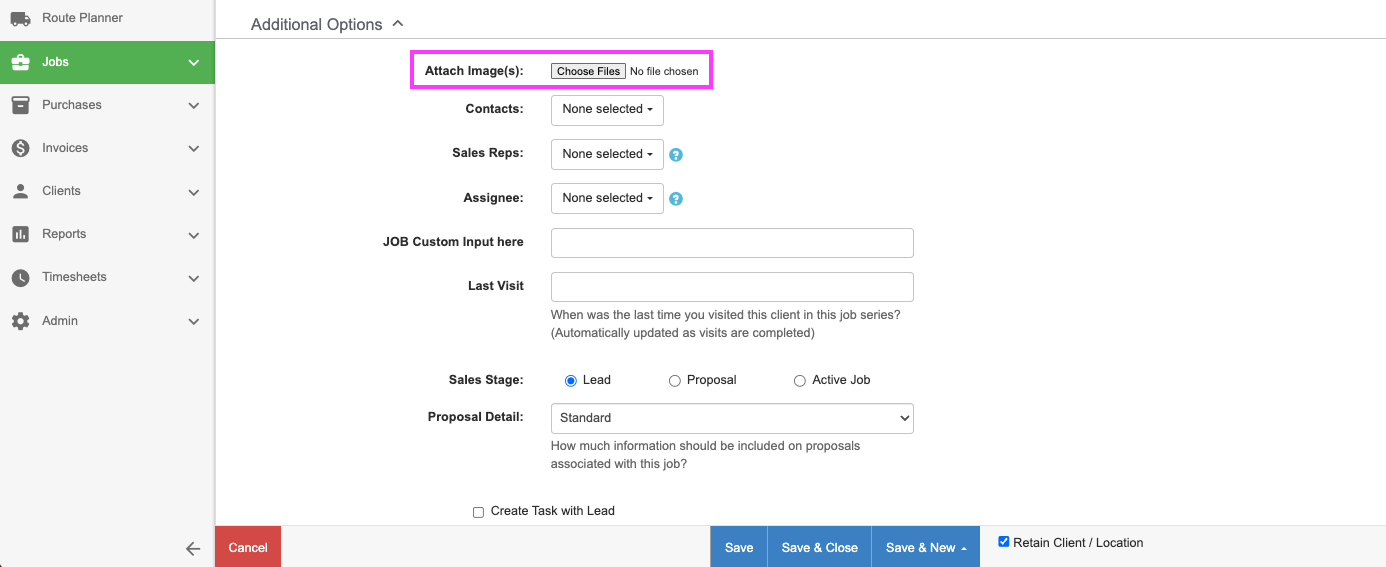Click the Admin gear icon
Viewport: 1386px width, 567px height.
(20, 321)
